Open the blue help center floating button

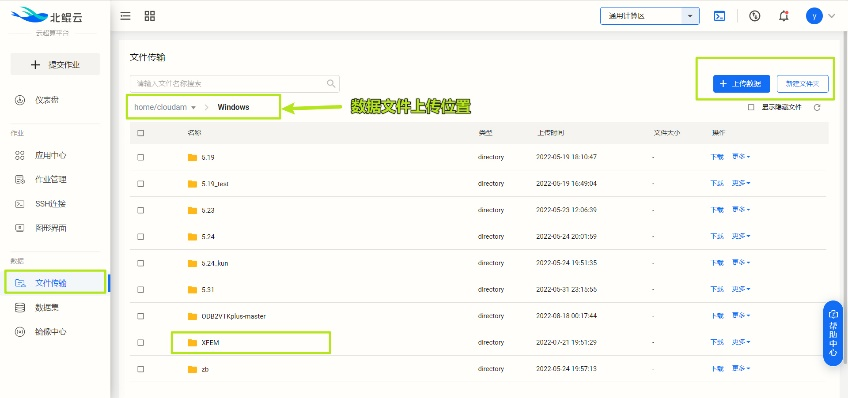tap(833, 333)
